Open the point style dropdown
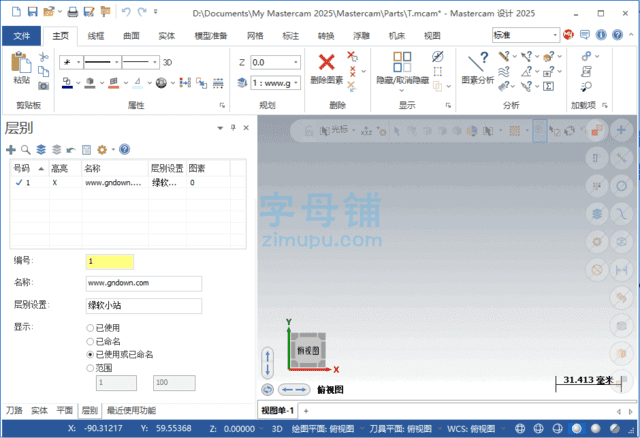Screen dimensions: 640x438 [x=78, y=62]
